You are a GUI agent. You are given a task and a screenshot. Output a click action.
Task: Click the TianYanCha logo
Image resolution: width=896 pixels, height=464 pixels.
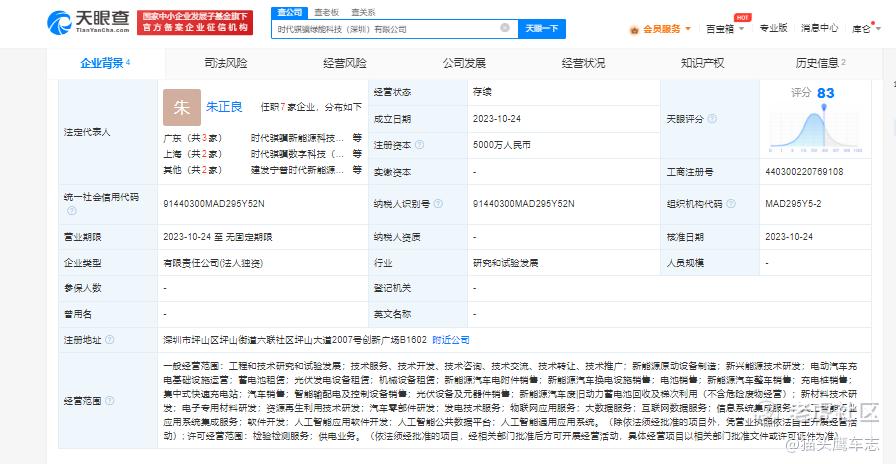click(89, 23)
